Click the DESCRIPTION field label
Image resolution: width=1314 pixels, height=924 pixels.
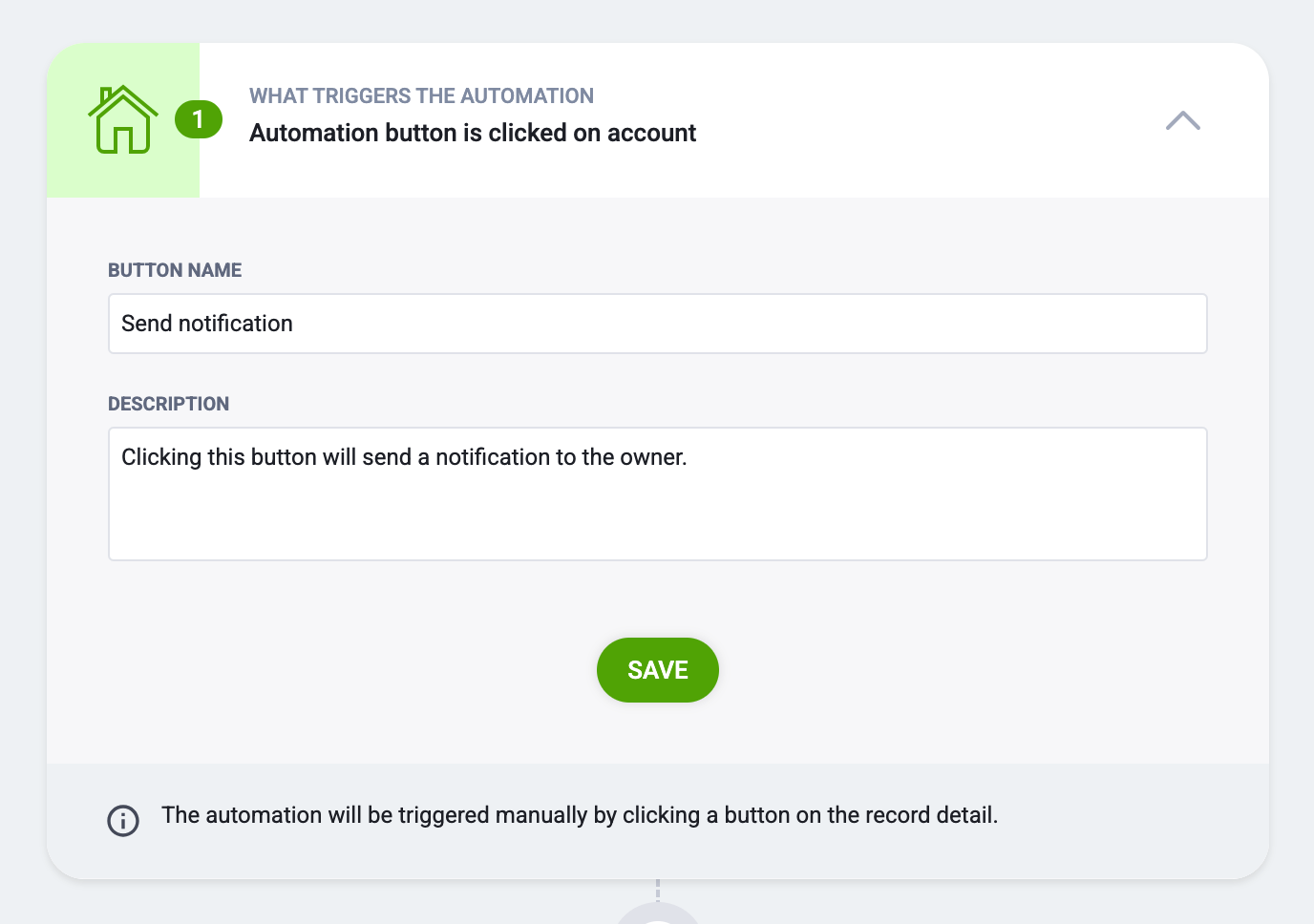[x=168, y=404]
